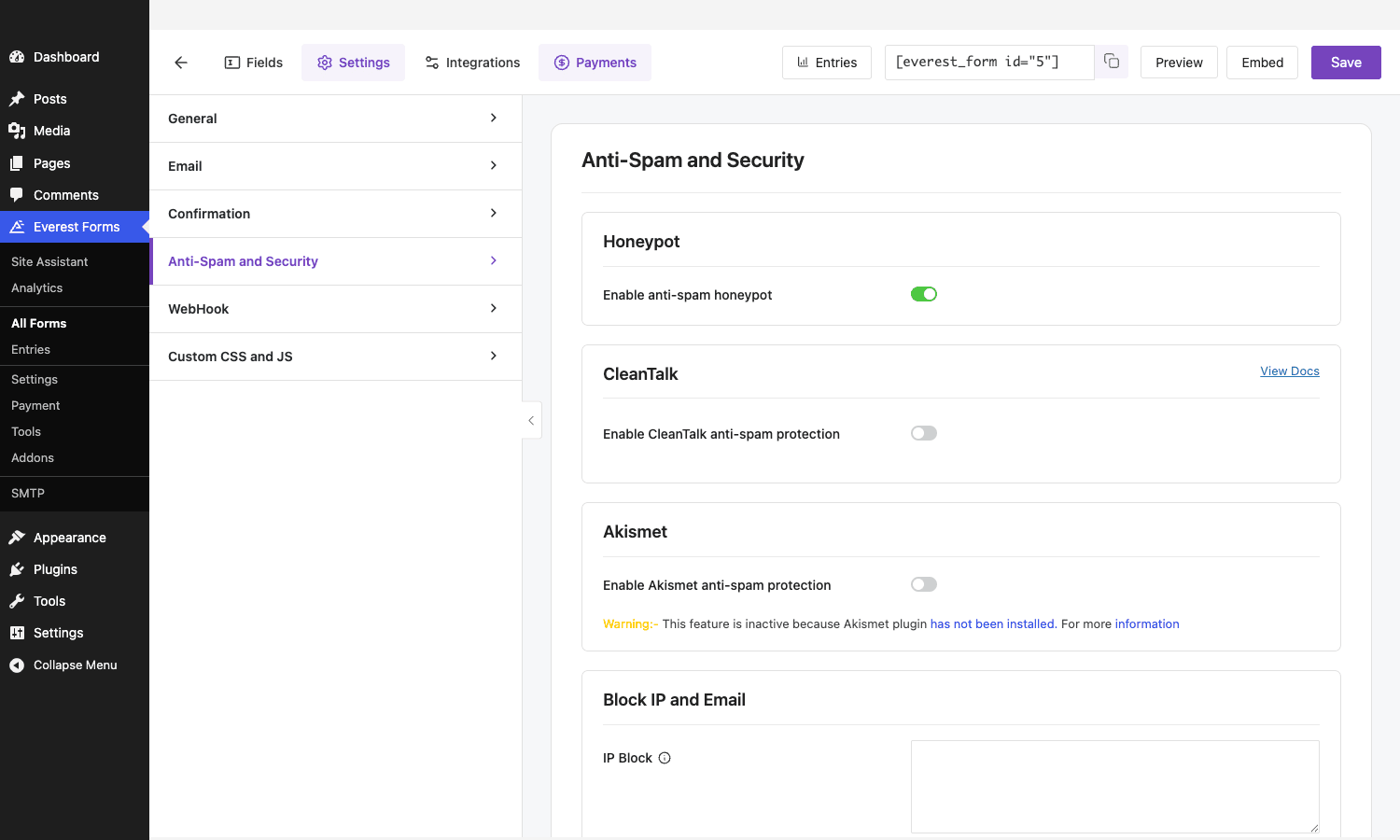
Task: Copy the shortcode with copy icon
Action: 1112,62
